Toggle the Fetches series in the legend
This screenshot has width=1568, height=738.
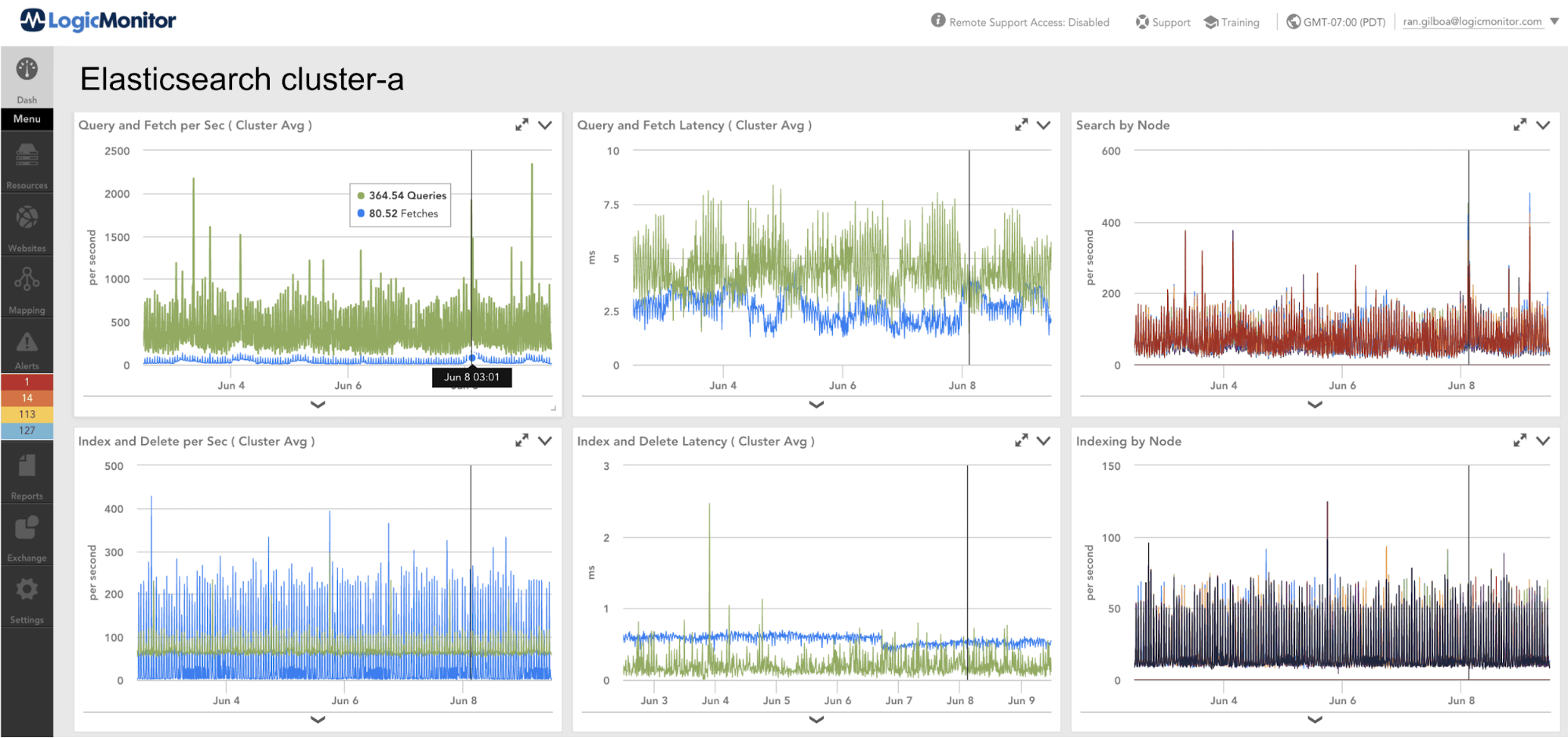pyautogui.click(x=398, y=213)
